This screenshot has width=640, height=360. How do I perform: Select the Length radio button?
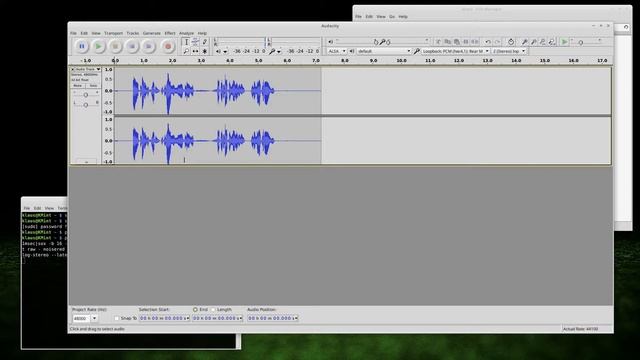coord(213,310)
